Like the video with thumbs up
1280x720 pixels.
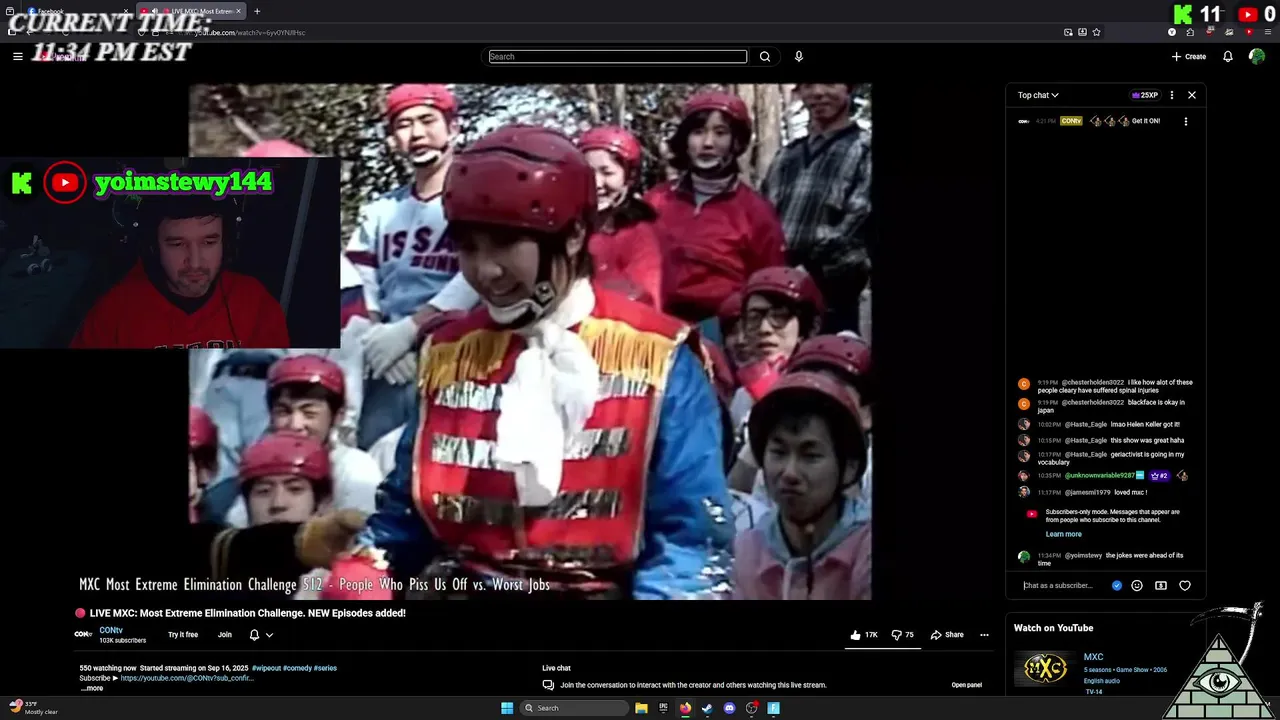point(864,635)
